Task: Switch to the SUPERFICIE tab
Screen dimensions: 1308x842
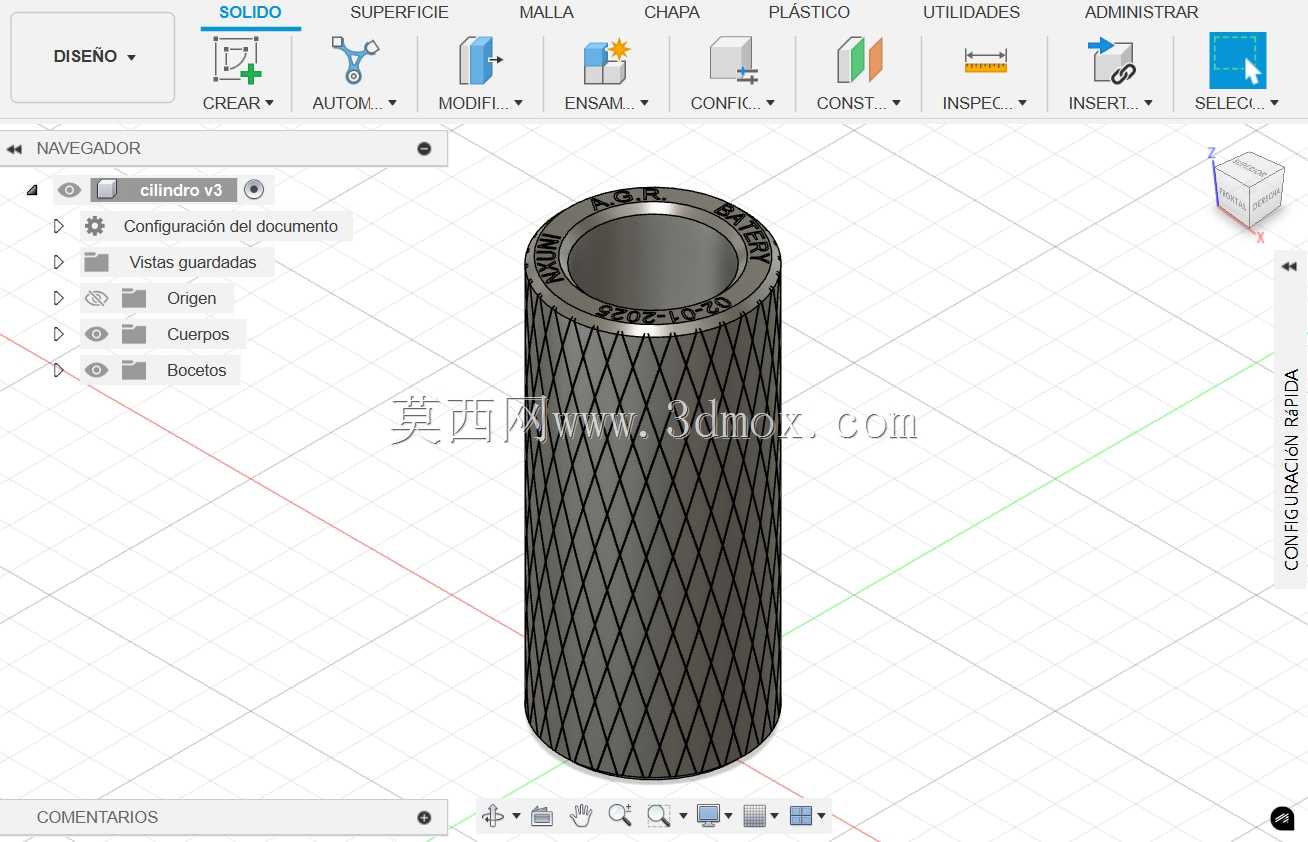Action: coord(399,13)
